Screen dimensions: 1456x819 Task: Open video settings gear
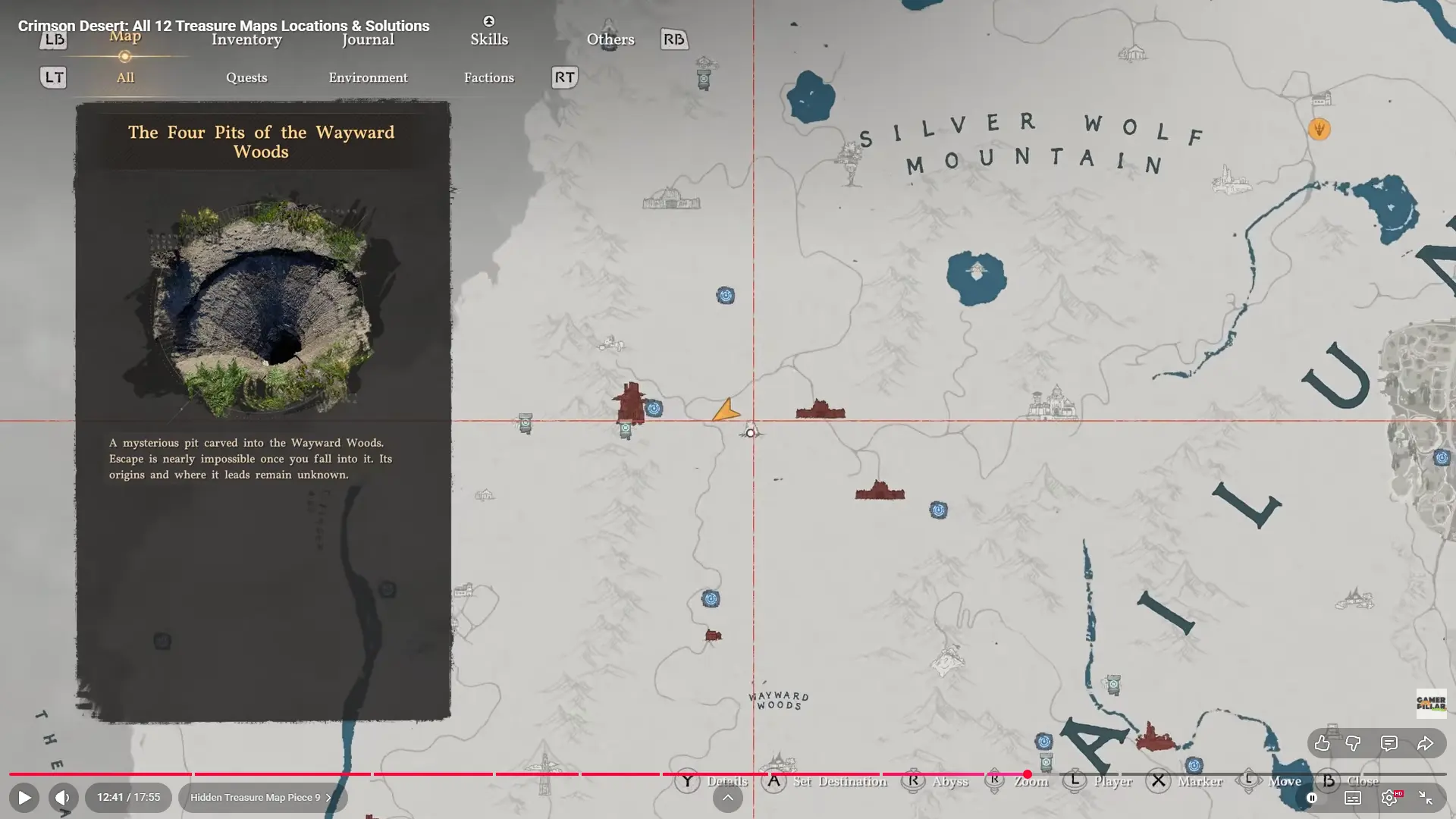coord(1389,798)
